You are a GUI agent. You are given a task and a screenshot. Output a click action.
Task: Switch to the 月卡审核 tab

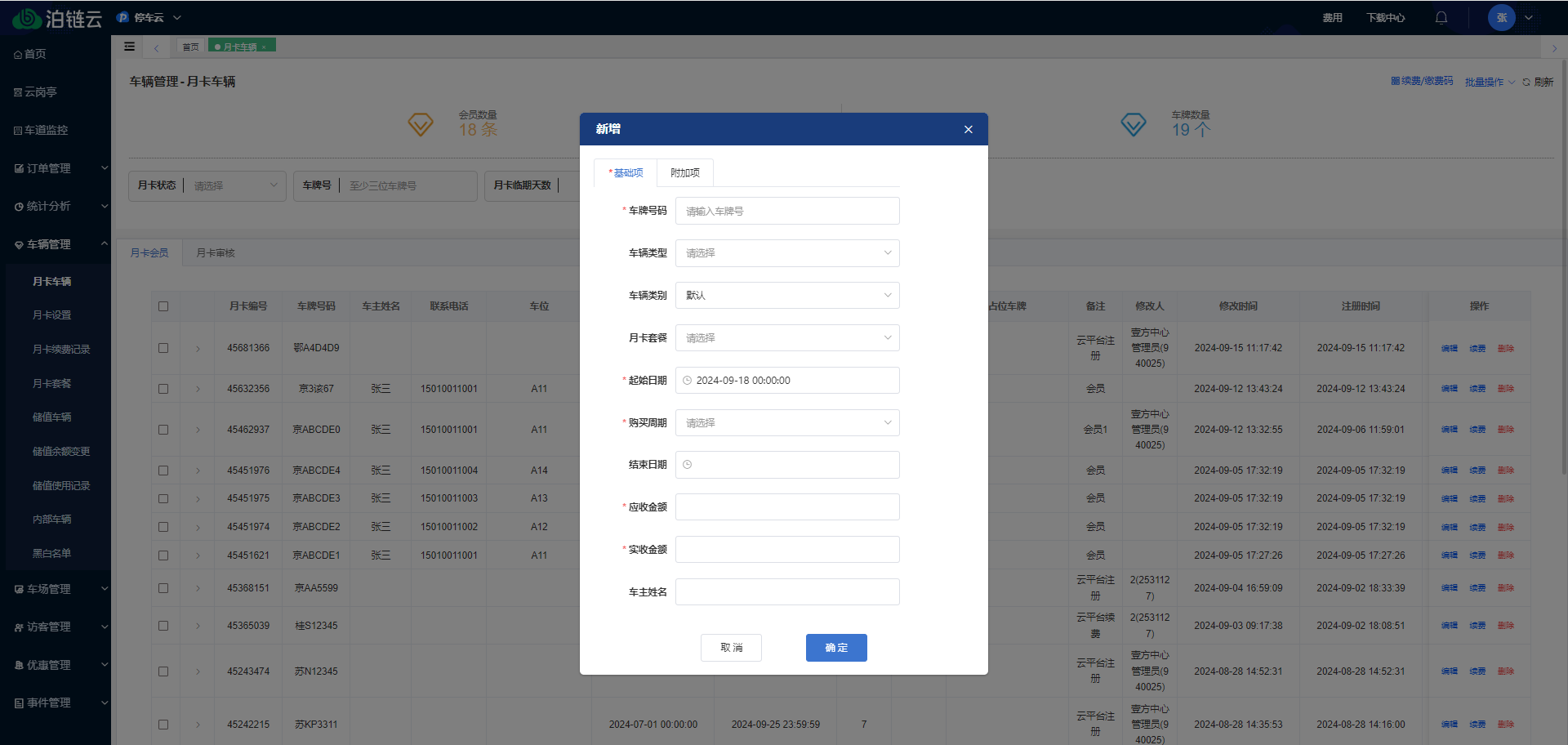(x=216, y=253)
